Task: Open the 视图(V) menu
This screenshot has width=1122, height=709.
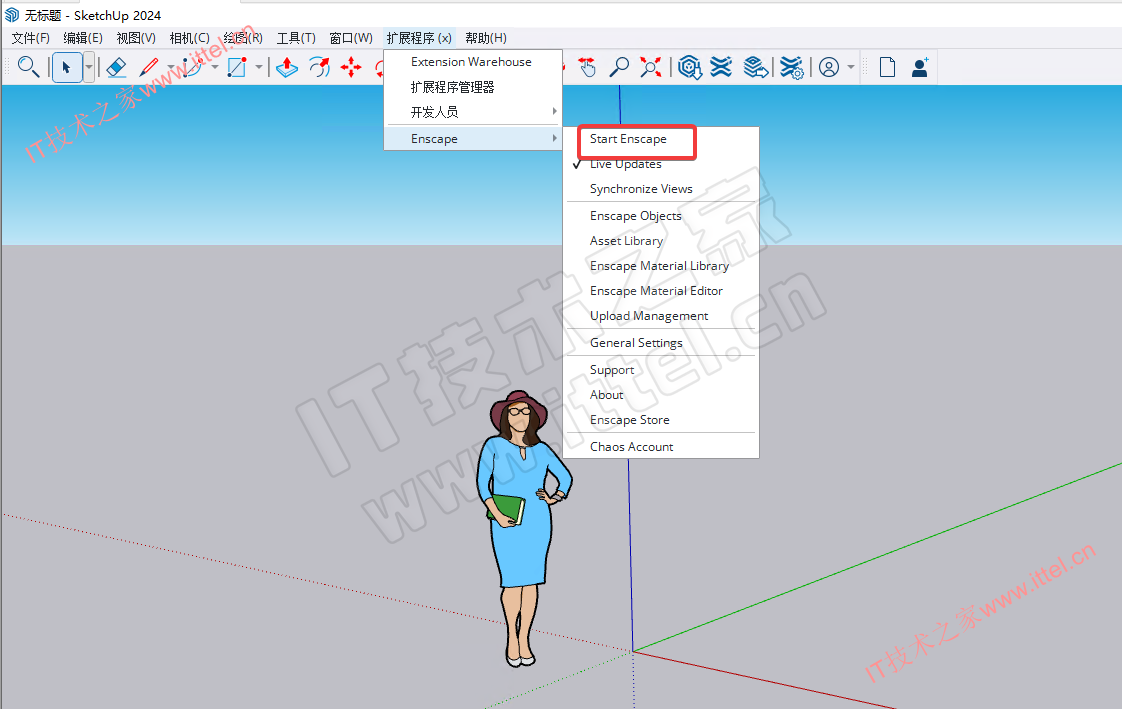Action: (136, 38)
